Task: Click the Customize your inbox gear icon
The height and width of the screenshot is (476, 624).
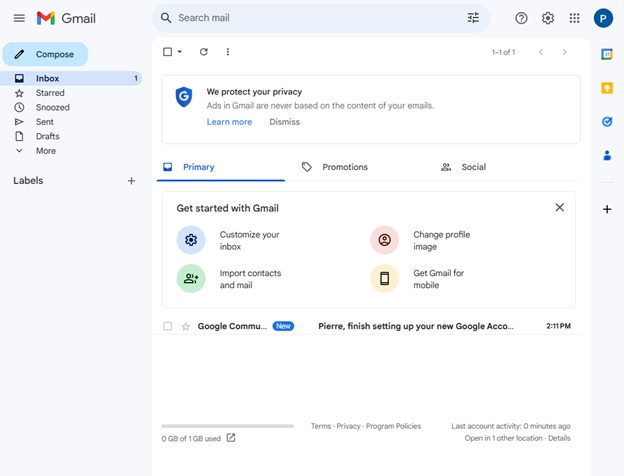Action: coord(191,240)
